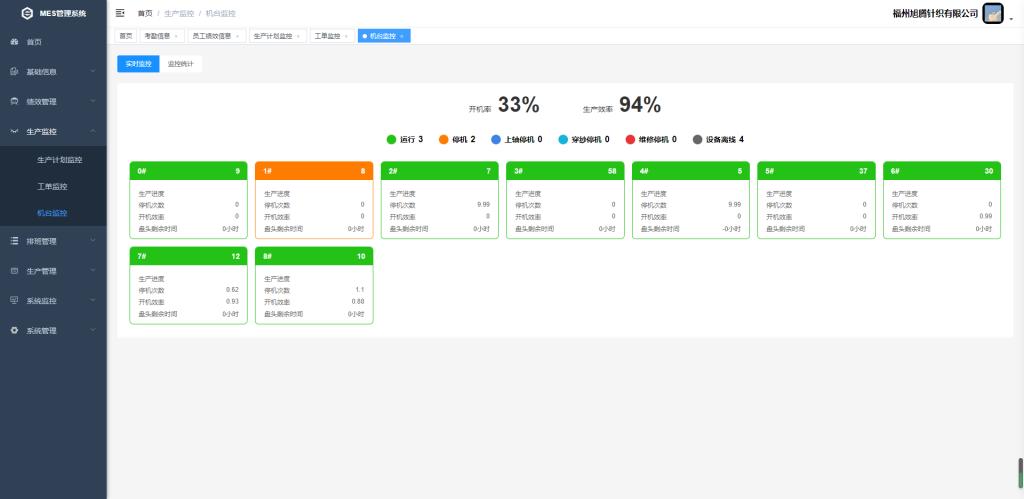Image resolution: width=1024 pixels, height=499 pixels.
Task: Click the 7# machine card header
Action: (x=188, y=256)
